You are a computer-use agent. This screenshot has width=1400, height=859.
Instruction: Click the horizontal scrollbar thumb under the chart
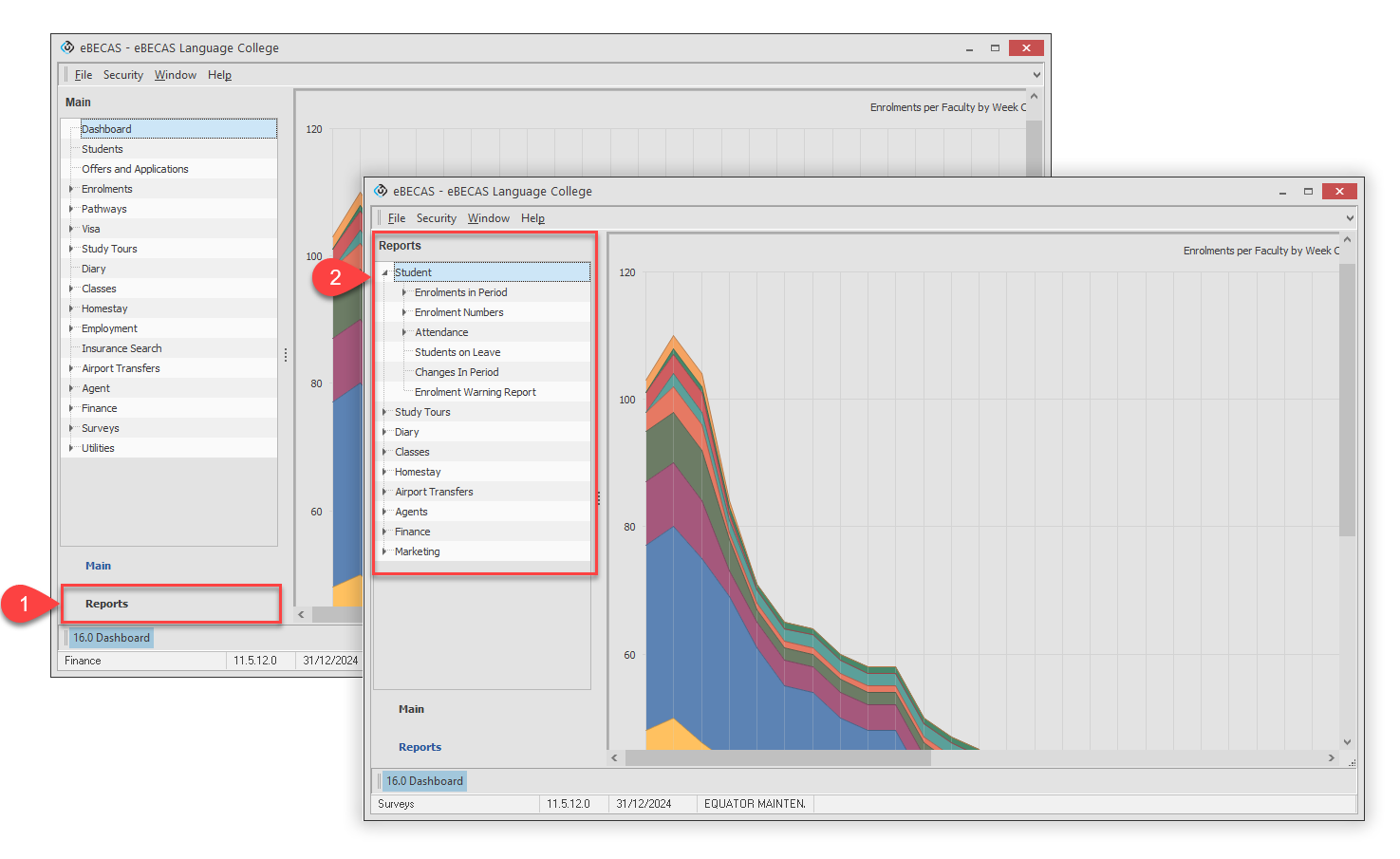778,757
